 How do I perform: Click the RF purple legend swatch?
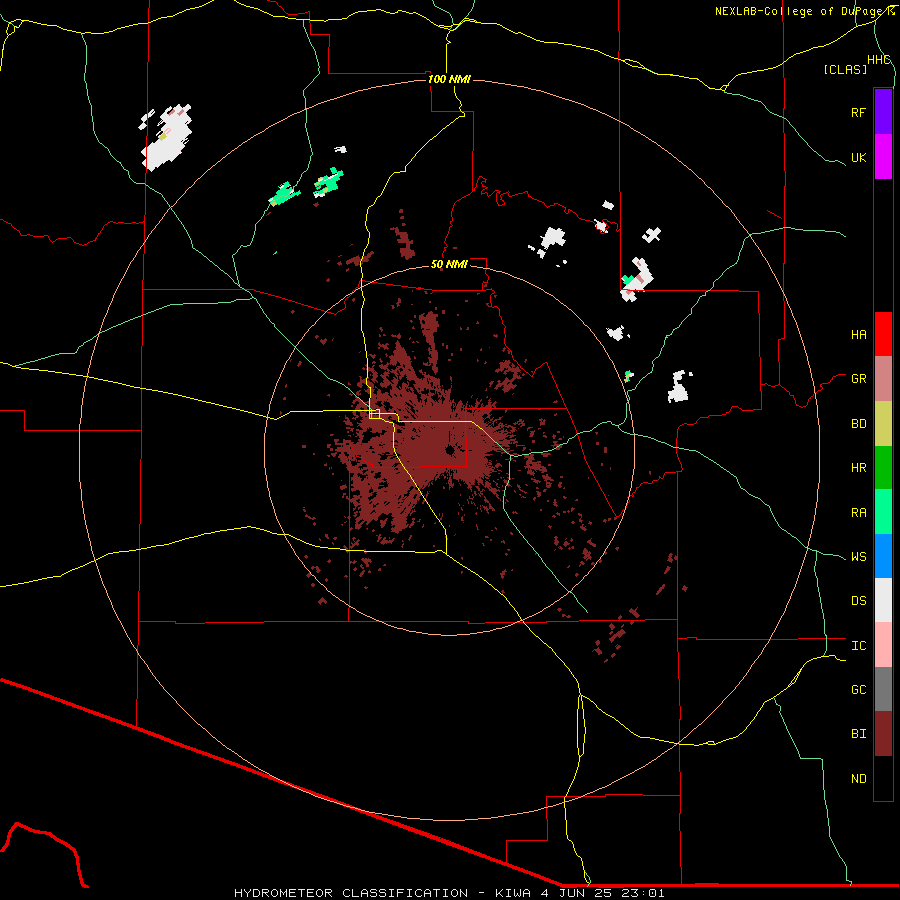(883, 111)
